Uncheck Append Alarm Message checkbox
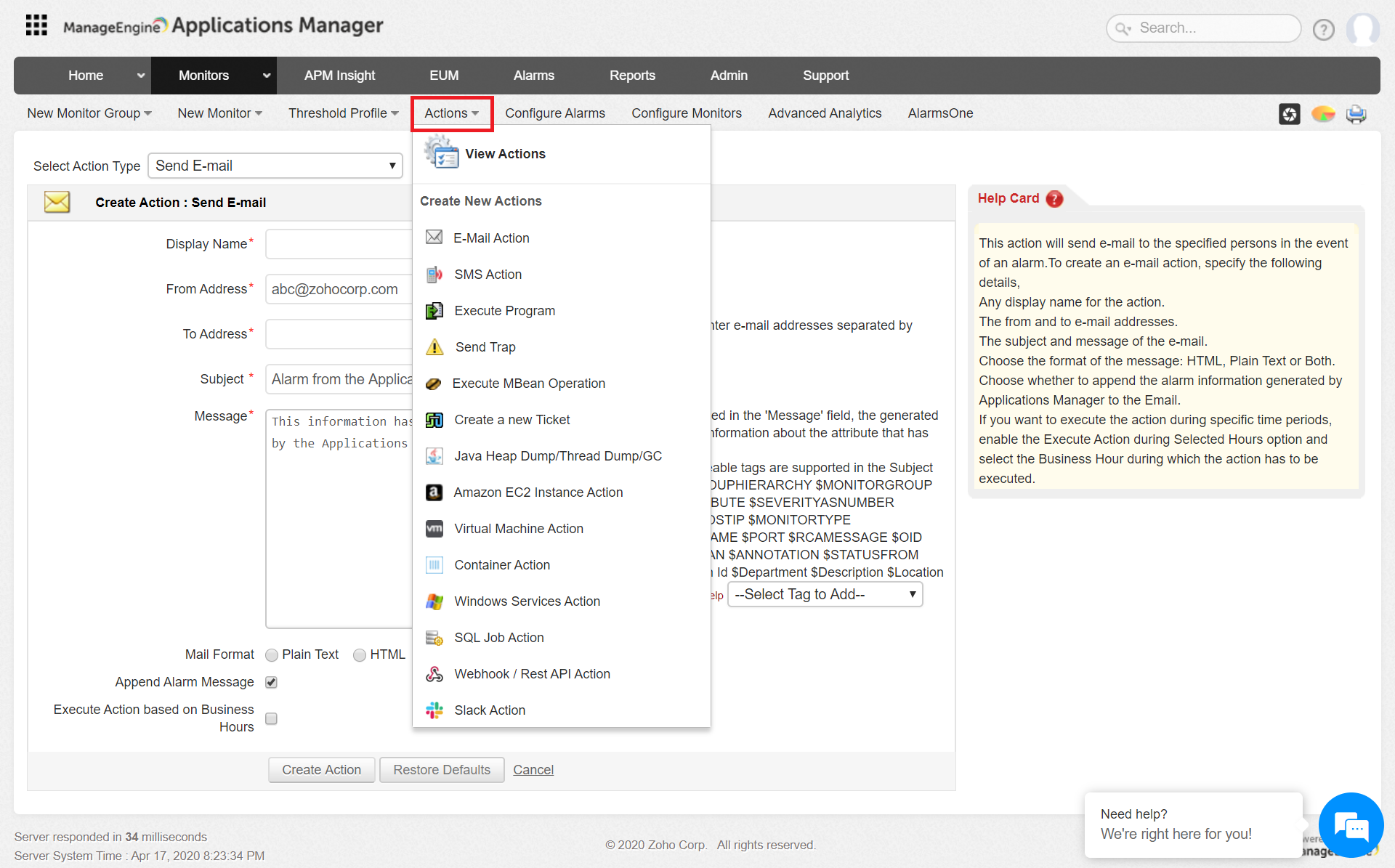1395x868 pixels. pyautogui.click(x=272, y=682)
